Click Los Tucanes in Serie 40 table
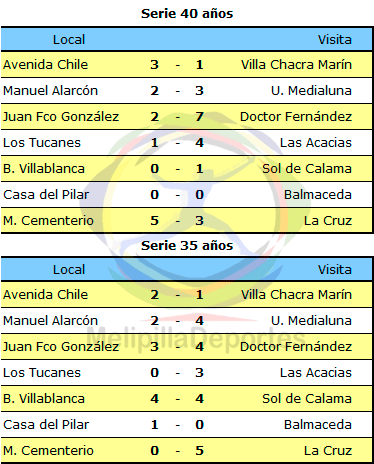This screenshot has width=374, height=464. pos(42,143)
